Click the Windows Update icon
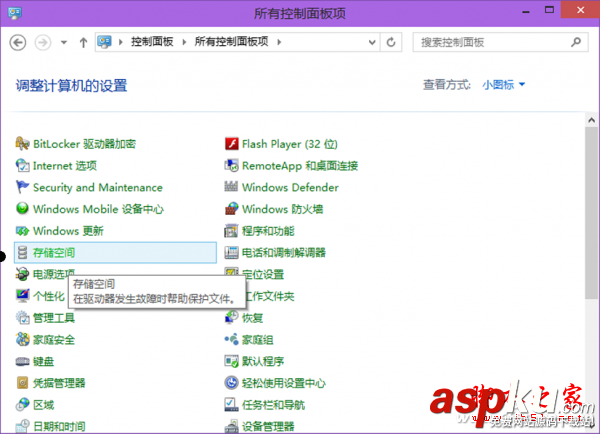600x434 pixels. click(23, 231)
